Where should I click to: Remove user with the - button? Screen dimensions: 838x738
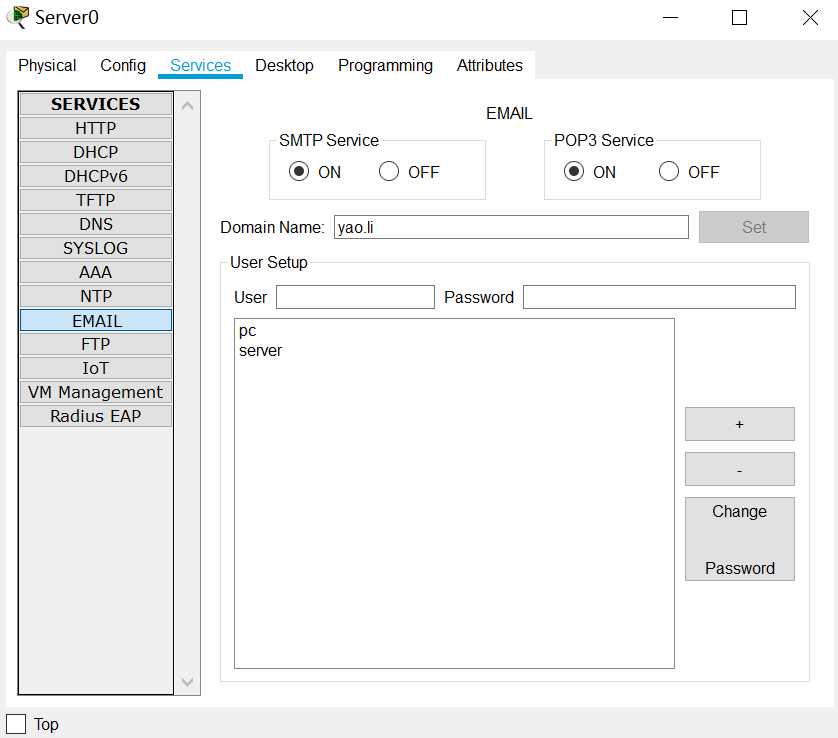(740, 469)
